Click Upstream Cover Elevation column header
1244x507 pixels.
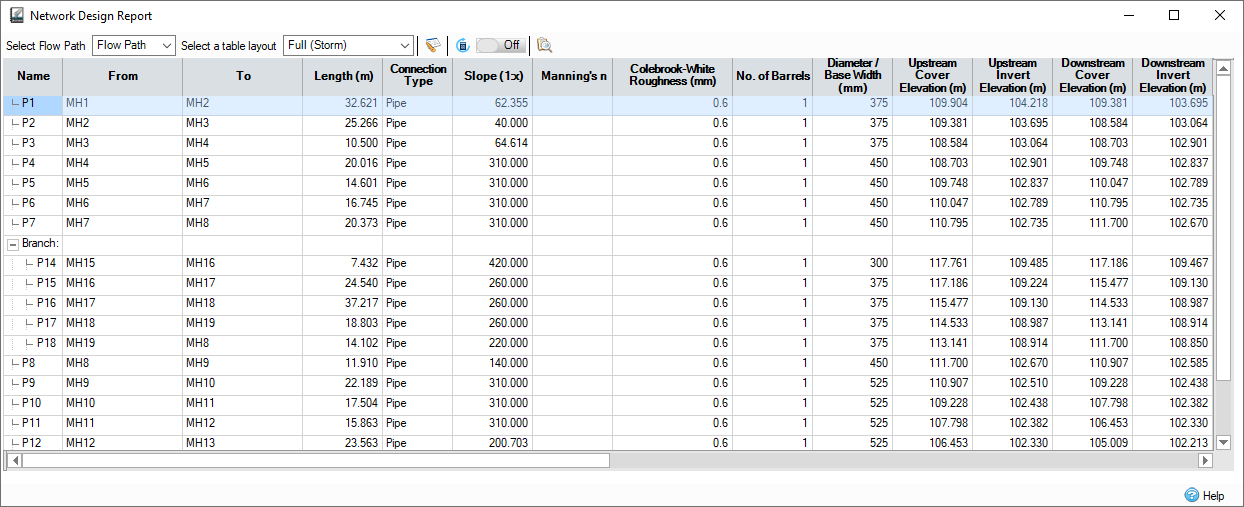(933, 76)
